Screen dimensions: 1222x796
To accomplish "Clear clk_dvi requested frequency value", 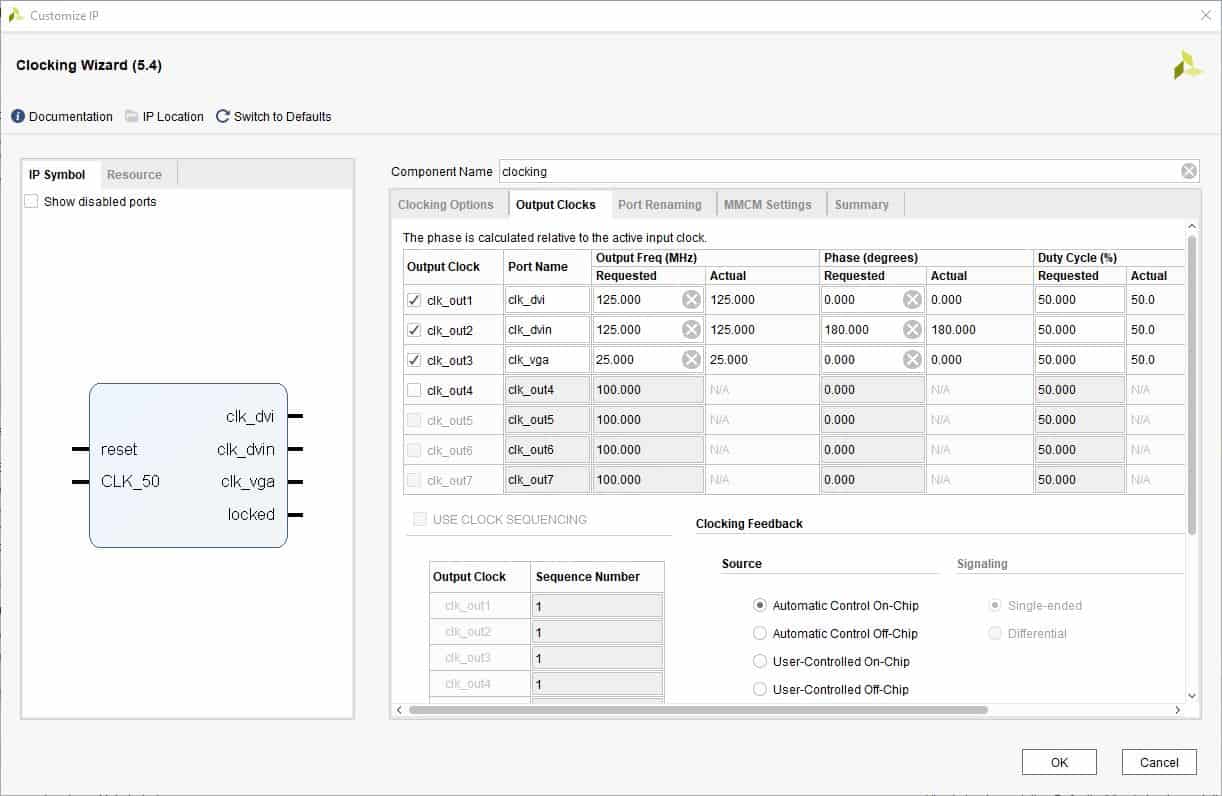I will [x=691, y=300].
